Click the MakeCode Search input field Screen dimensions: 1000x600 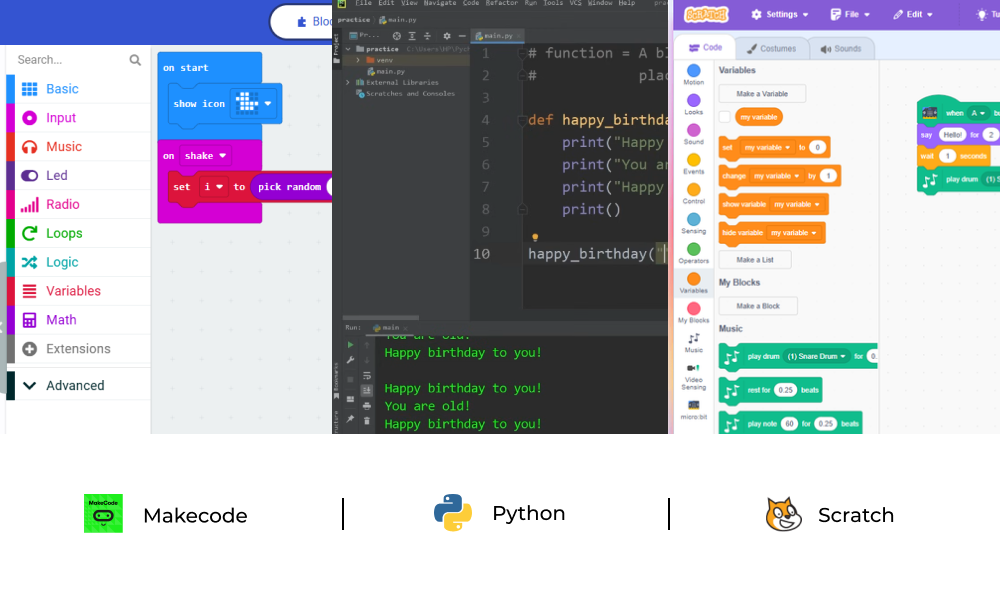[70, 60]
